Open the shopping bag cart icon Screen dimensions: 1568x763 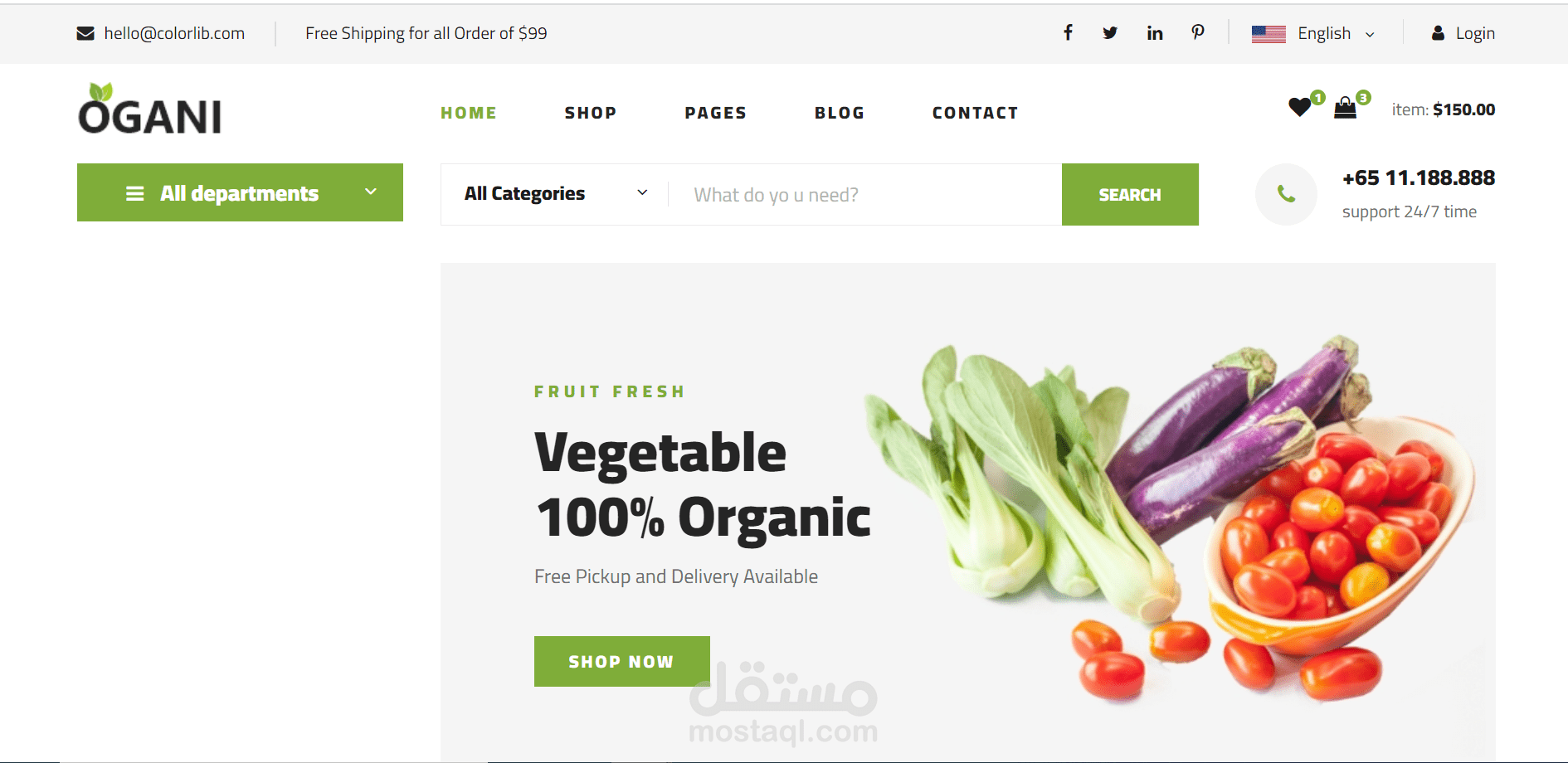coord(1345,107)
